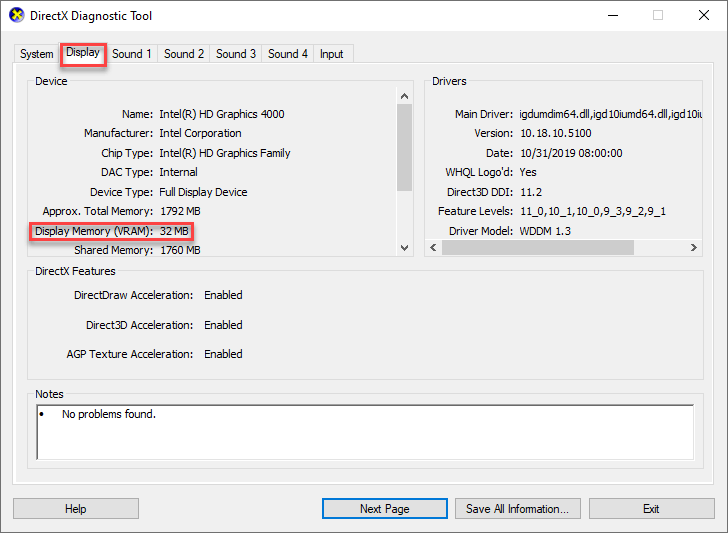This screenshot has height=533, width=728.
Task: Go to the Sound 2 tab
Action: tap(184, 54)
